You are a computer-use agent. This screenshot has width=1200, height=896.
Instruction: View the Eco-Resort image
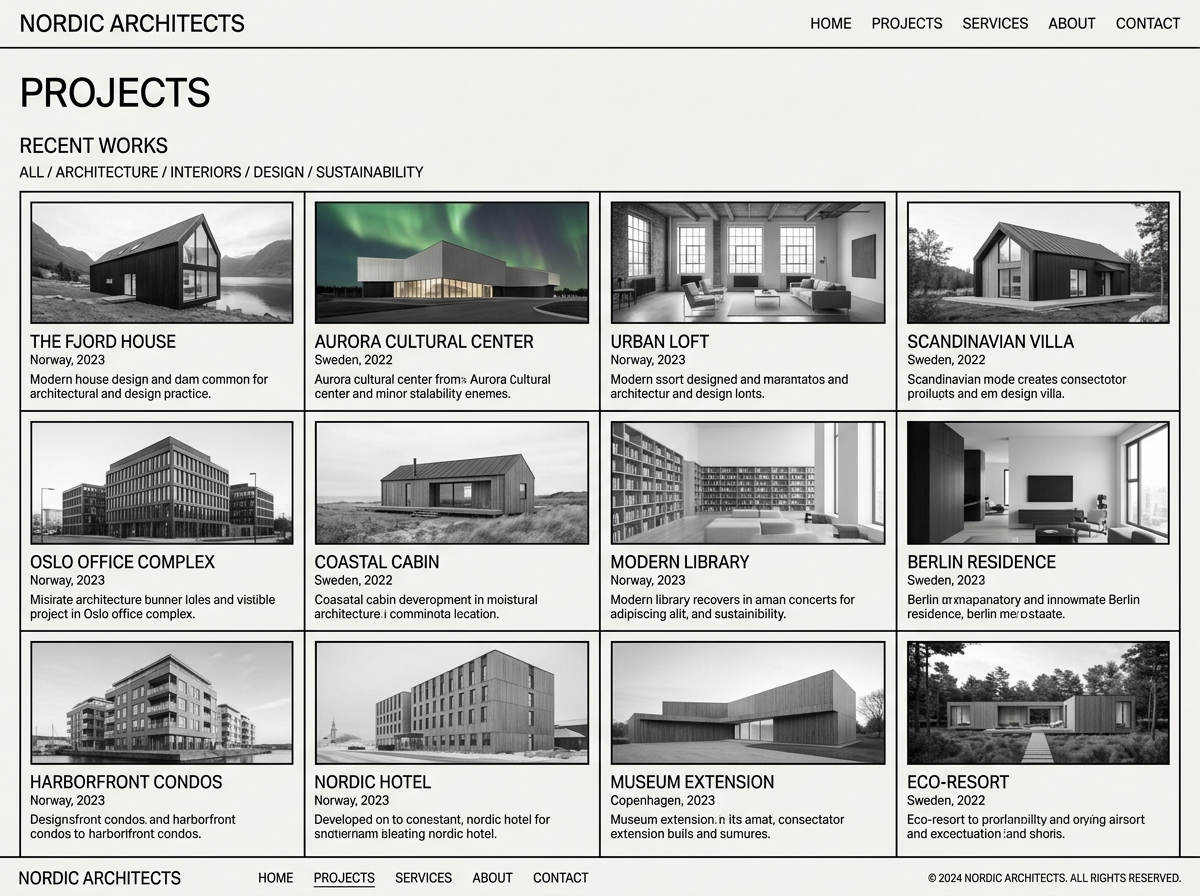(1038, 703)
